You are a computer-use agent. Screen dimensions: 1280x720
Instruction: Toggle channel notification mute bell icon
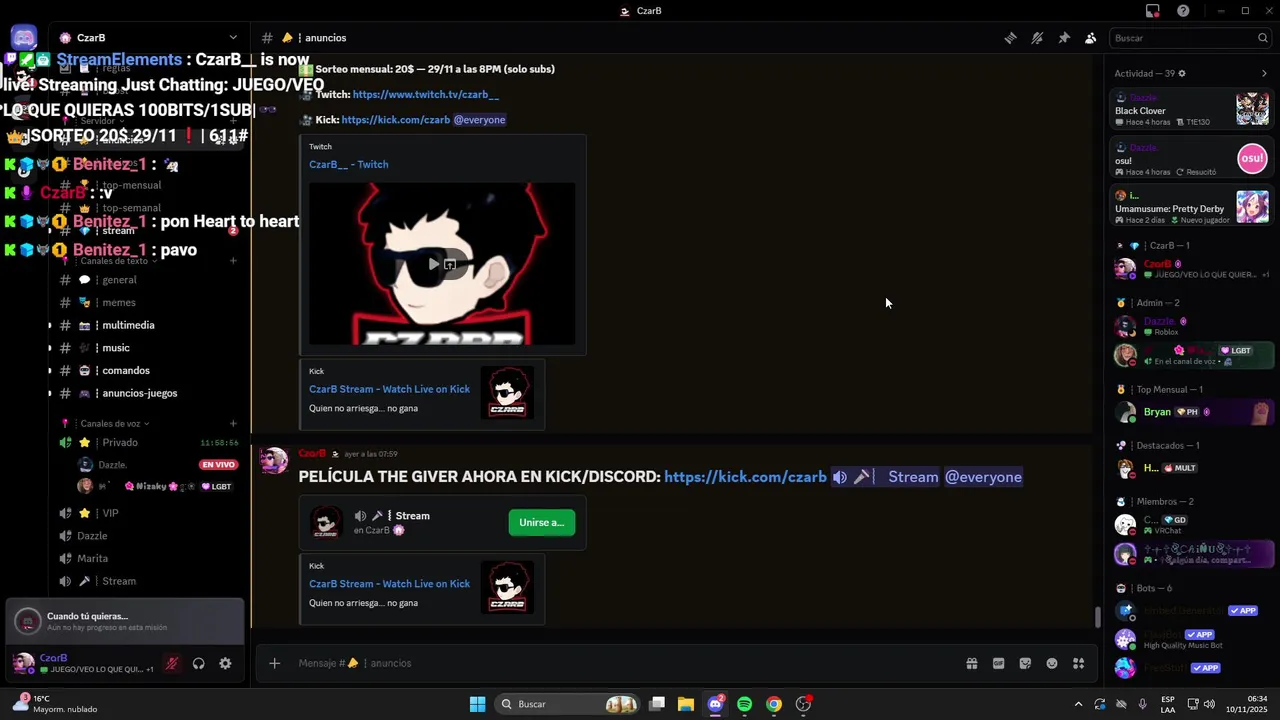1037,38
